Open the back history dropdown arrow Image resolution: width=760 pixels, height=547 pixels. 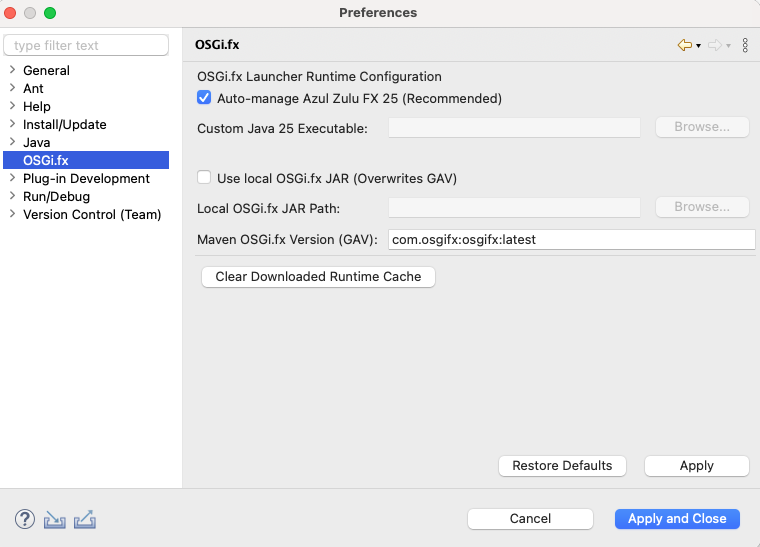click(698, 46)
